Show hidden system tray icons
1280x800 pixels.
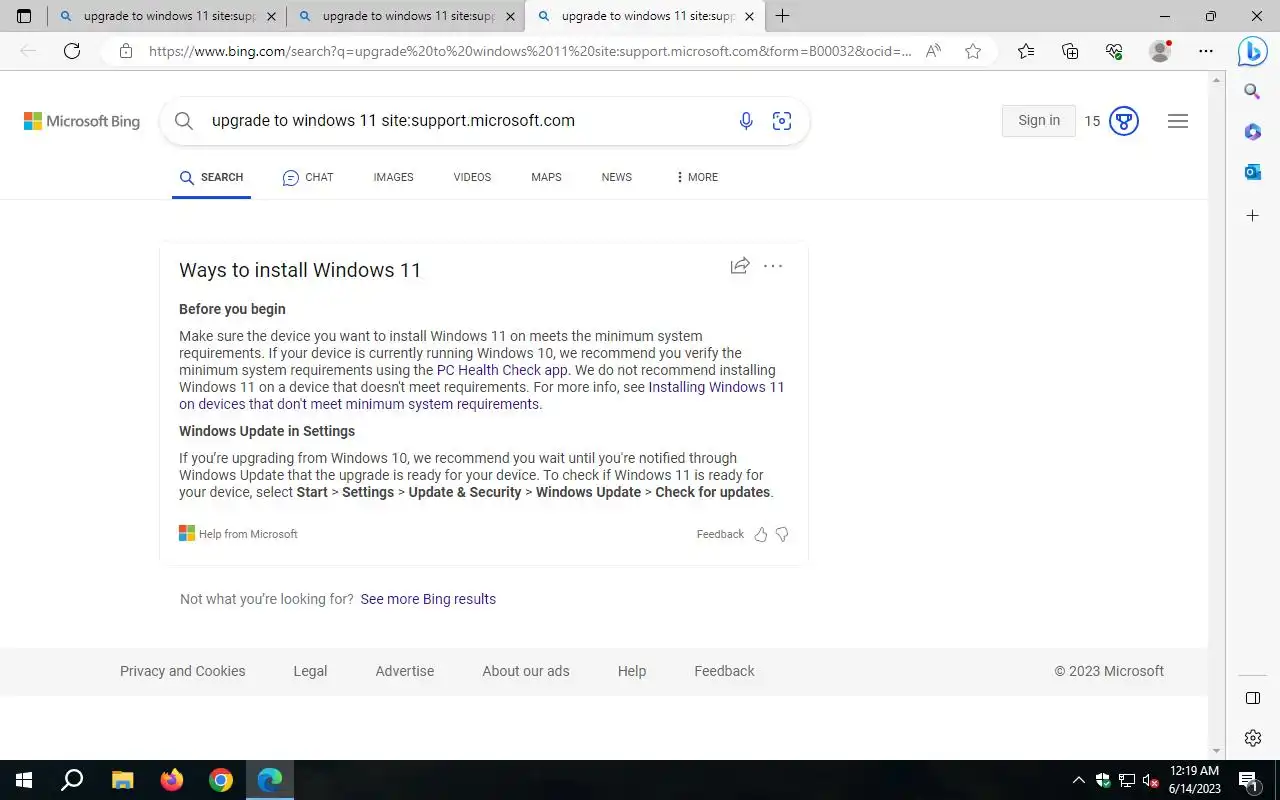1078,780
